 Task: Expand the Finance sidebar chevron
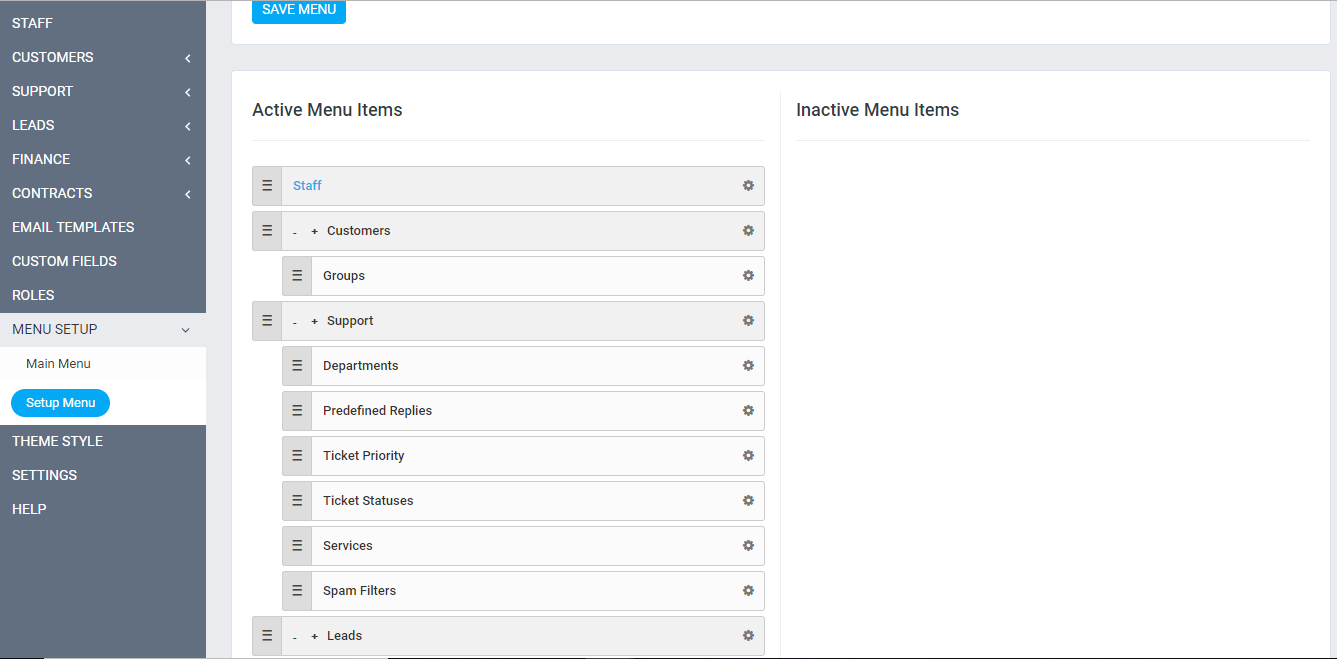(x=187, y=161)
